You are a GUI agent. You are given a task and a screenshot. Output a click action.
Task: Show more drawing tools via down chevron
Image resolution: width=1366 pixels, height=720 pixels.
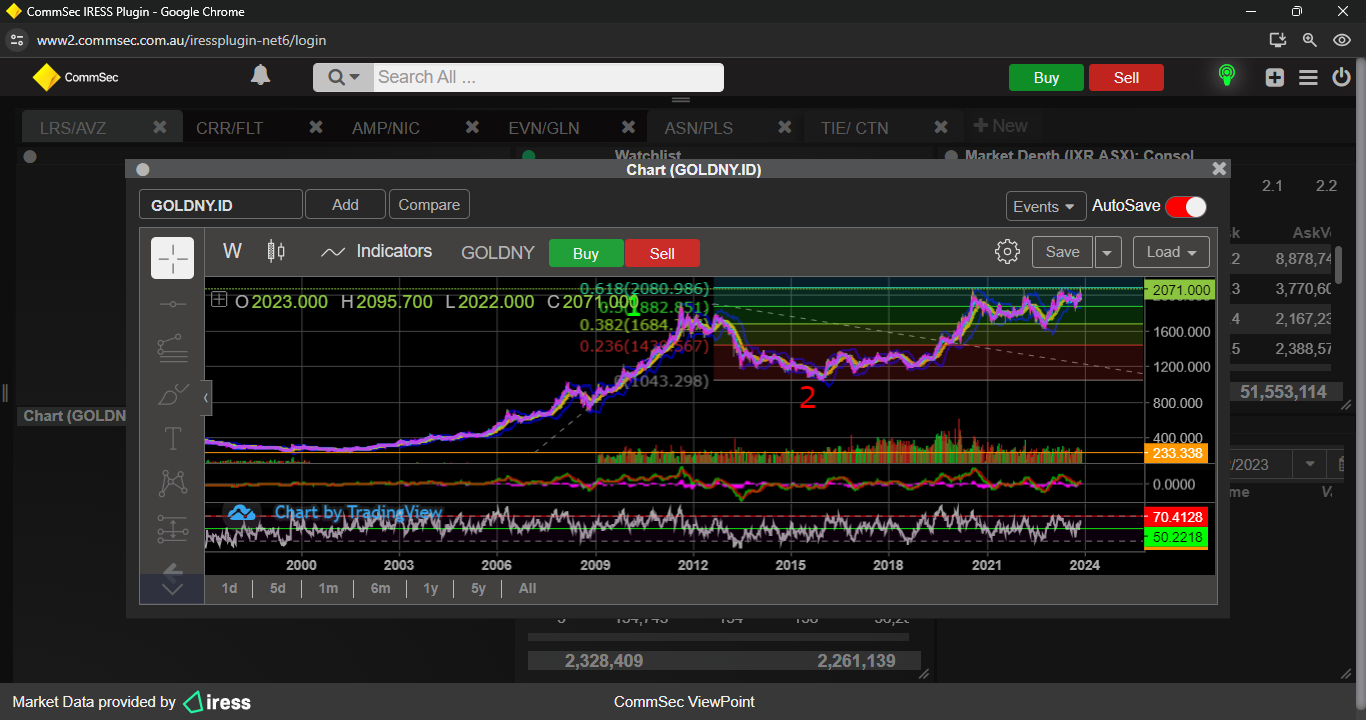point(172,589)
